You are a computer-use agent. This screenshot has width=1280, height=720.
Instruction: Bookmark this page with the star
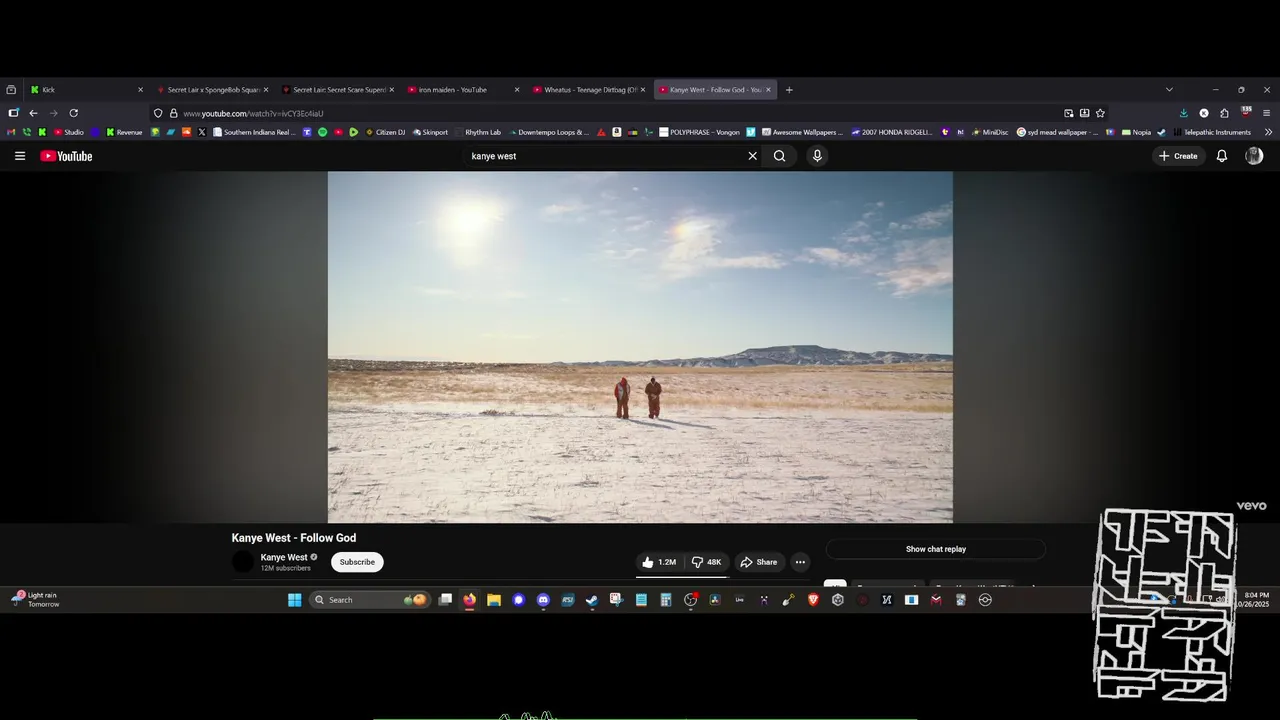pos(1100,113)
